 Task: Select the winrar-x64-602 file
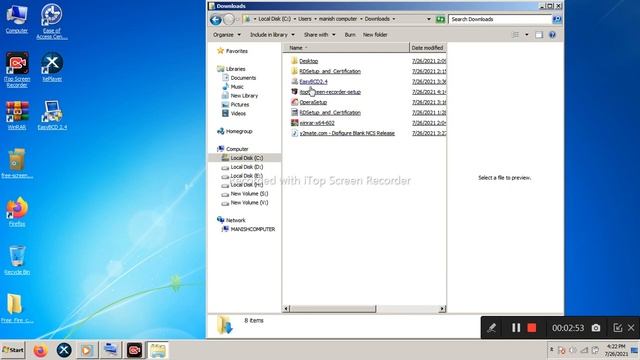tap(313, 123)
